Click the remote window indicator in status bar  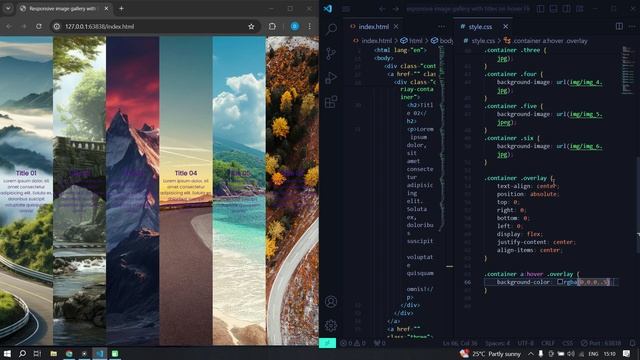pos(327,343)
